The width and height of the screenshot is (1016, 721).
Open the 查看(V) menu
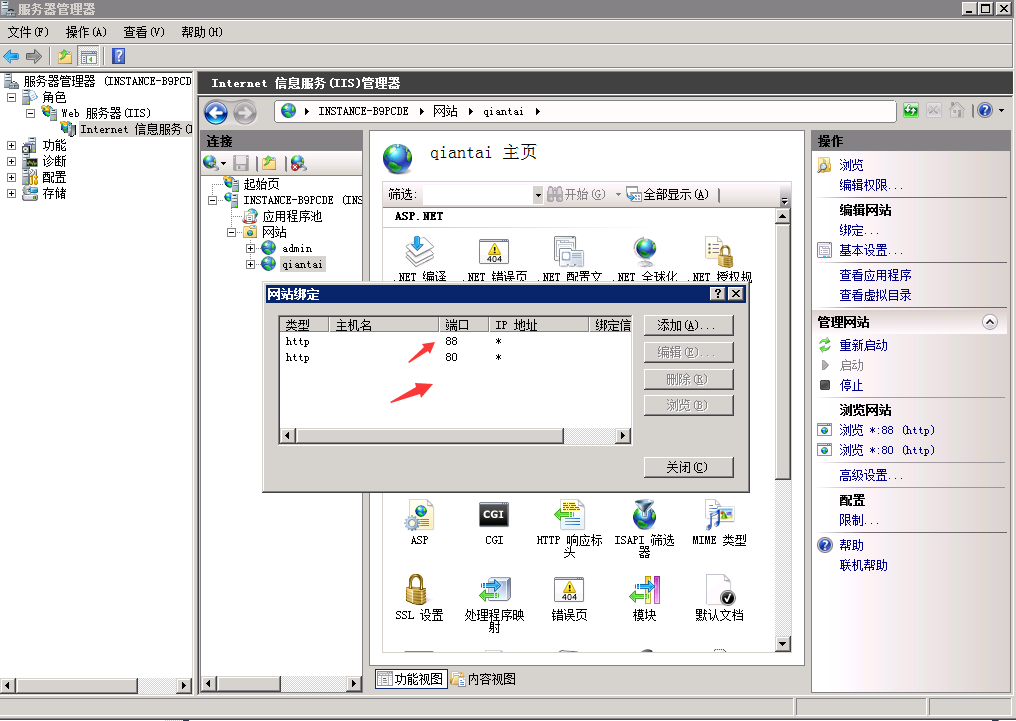[144, 32]
